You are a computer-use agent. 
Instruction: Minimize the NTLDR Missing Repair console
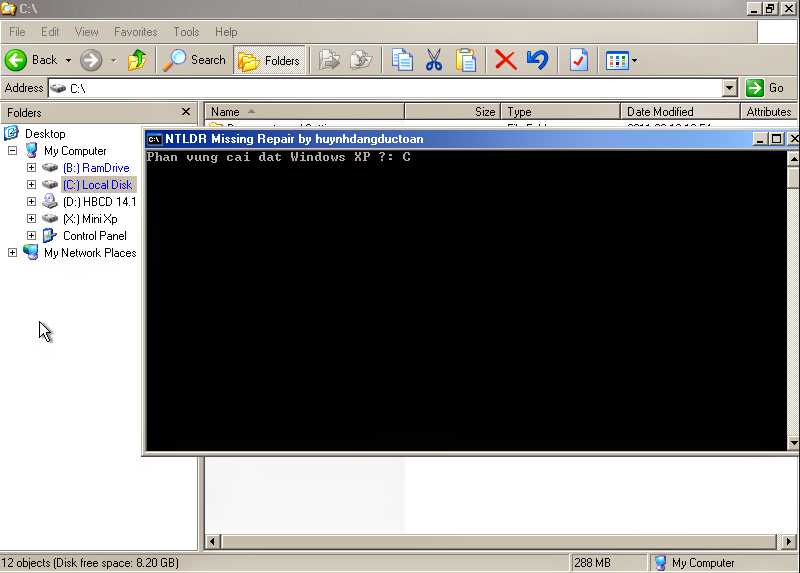click(x=760, y=139)
